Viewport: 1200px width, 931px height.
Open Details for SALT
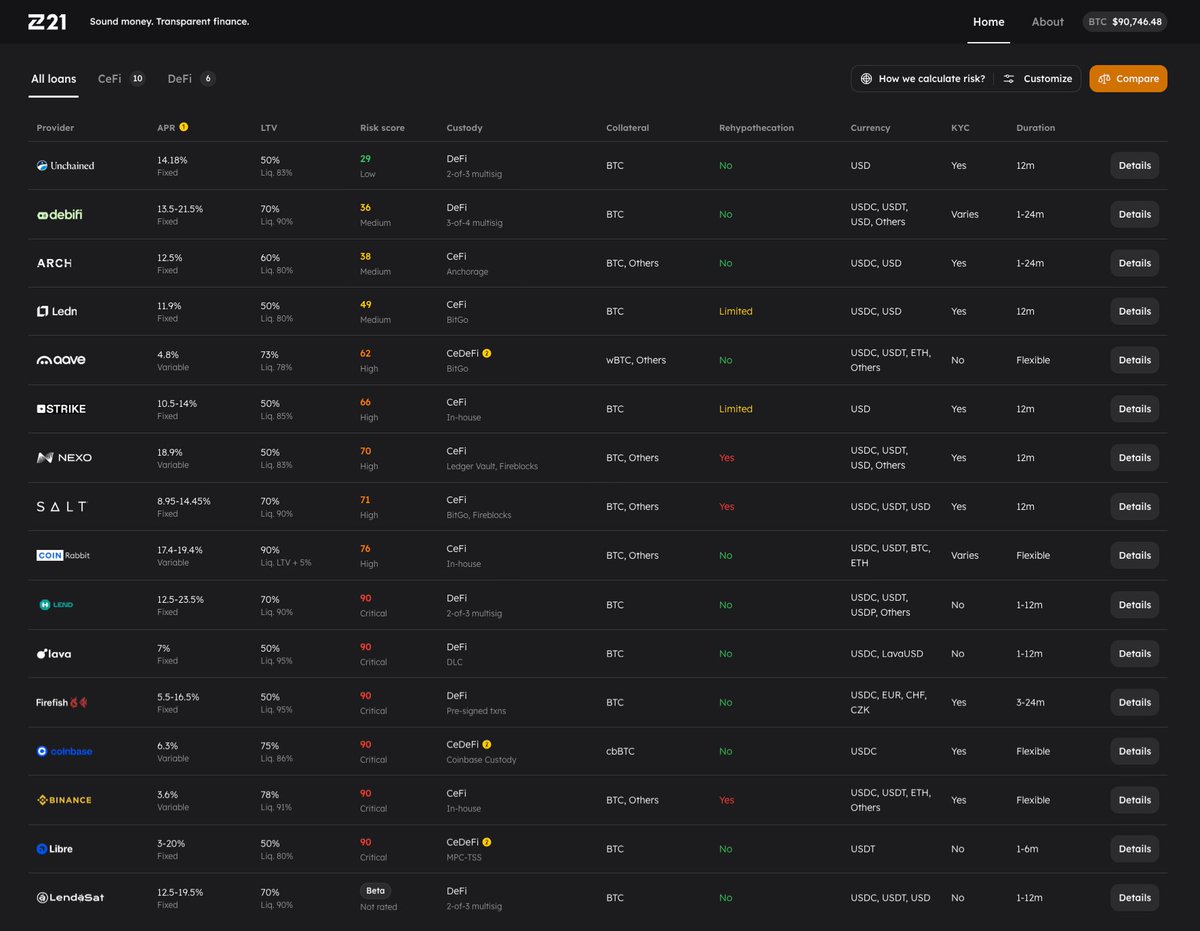tap(1135, 507)
